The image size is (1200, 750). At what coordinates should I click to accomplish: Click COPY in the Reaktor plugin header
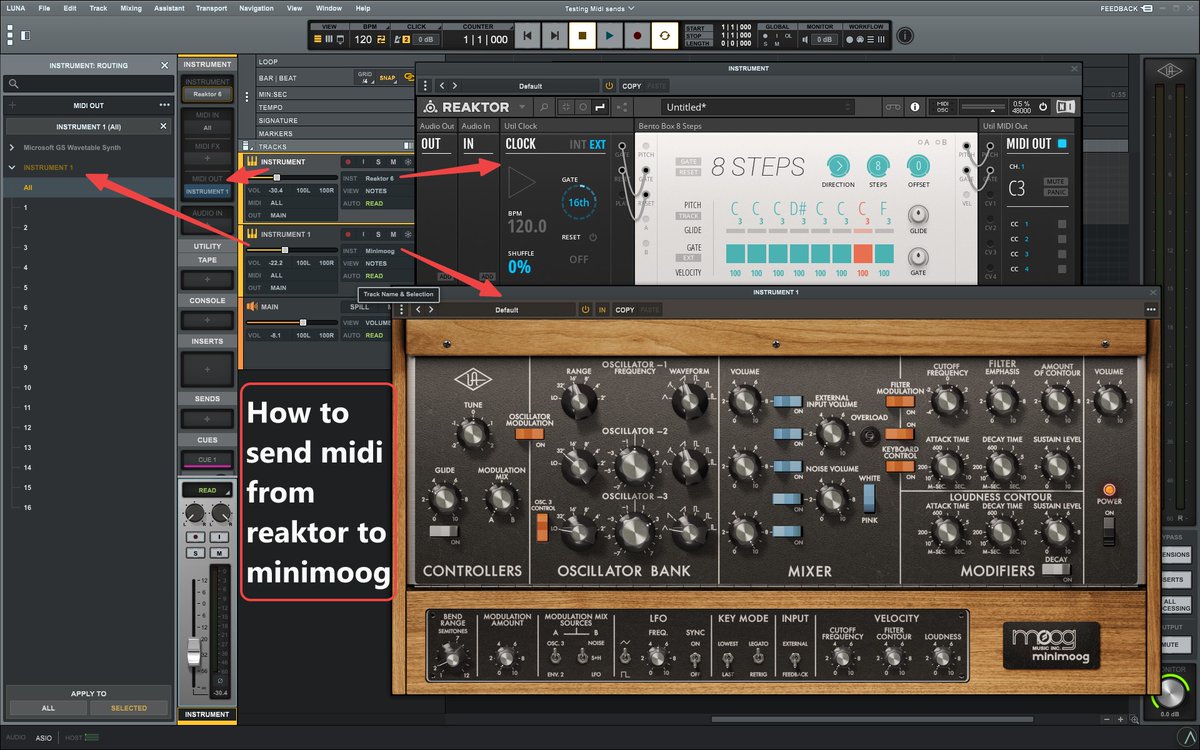(x=632, y=86)
